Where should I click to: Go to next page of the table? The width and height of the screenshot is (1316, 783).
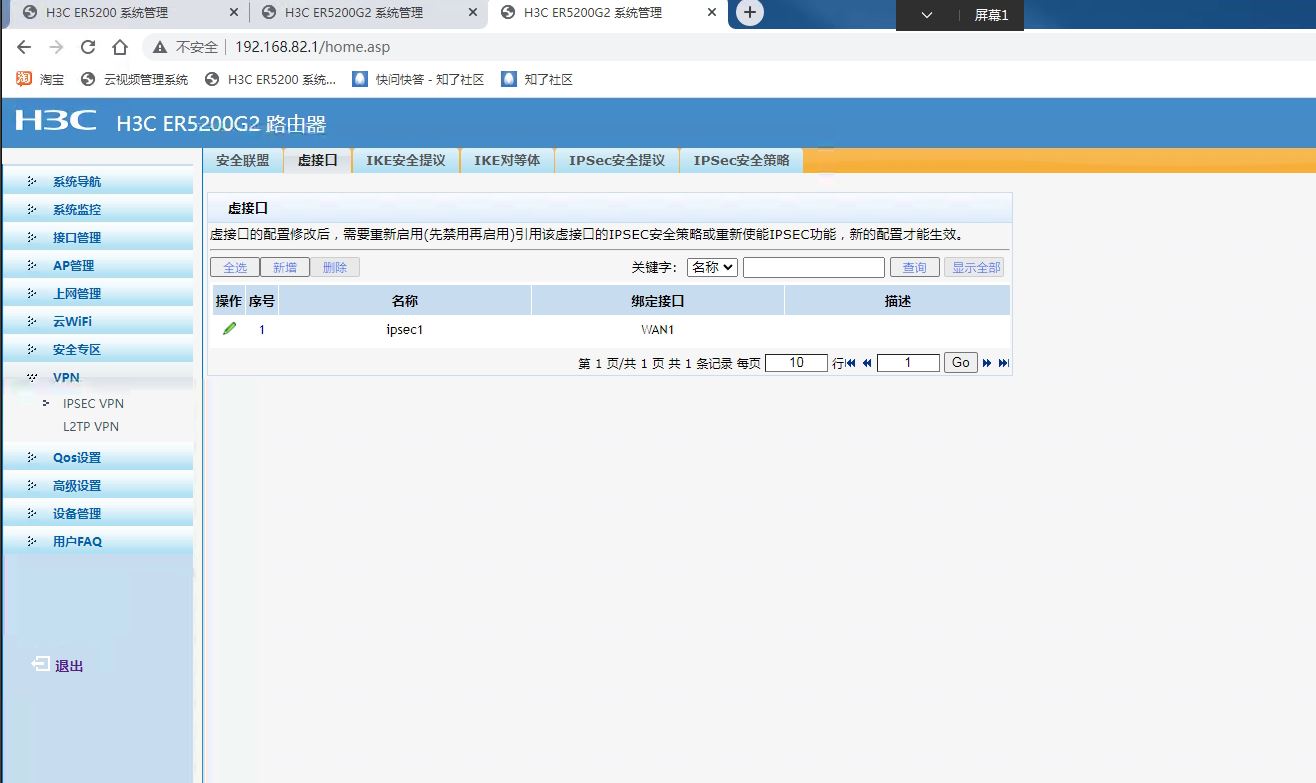(x=987, y=363)
